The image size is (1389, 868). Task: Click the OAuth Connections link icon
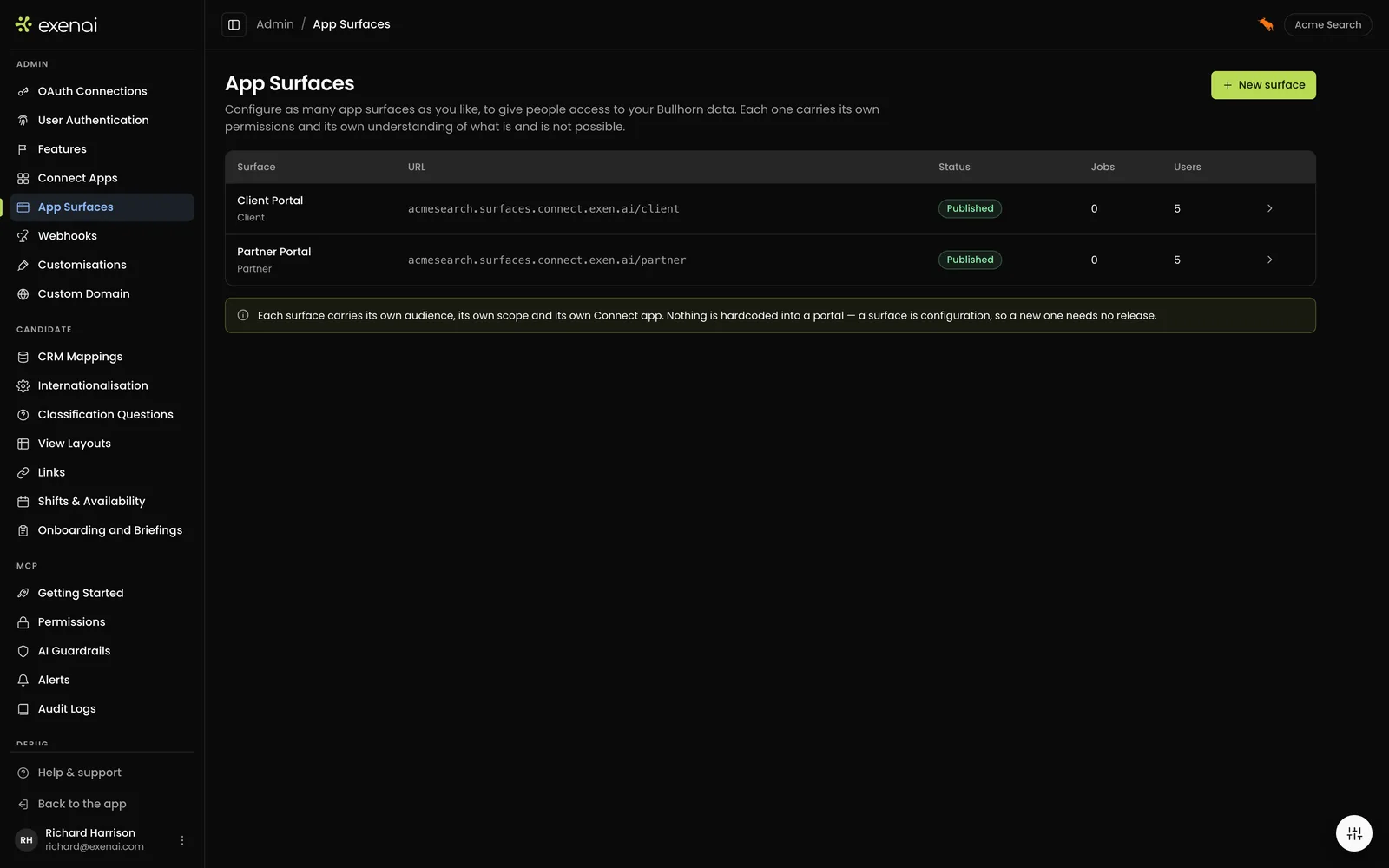[23, 91]
